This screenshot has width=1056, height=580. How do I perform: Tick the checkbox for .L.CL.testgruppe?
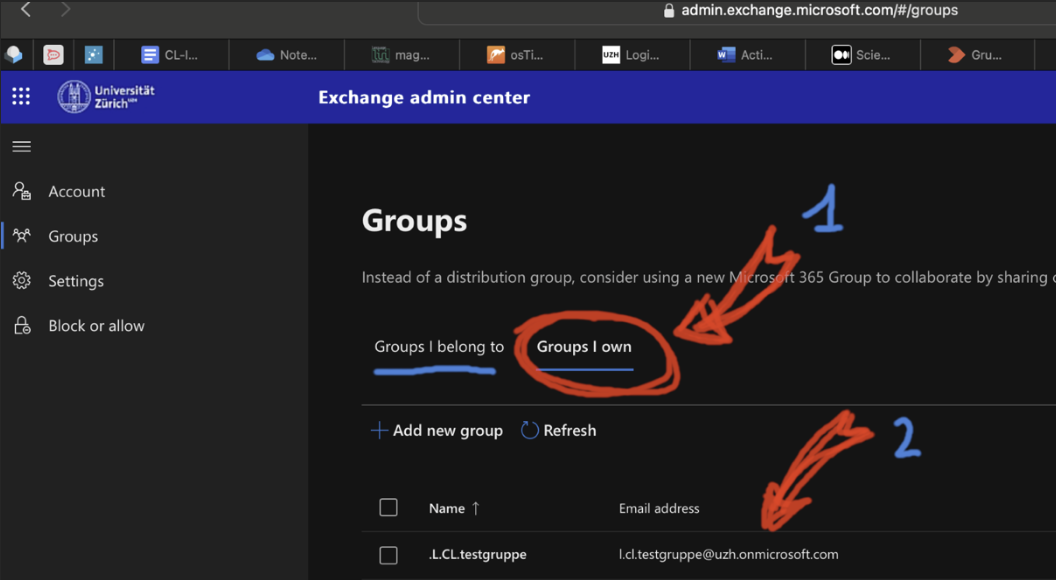(389, 555)
